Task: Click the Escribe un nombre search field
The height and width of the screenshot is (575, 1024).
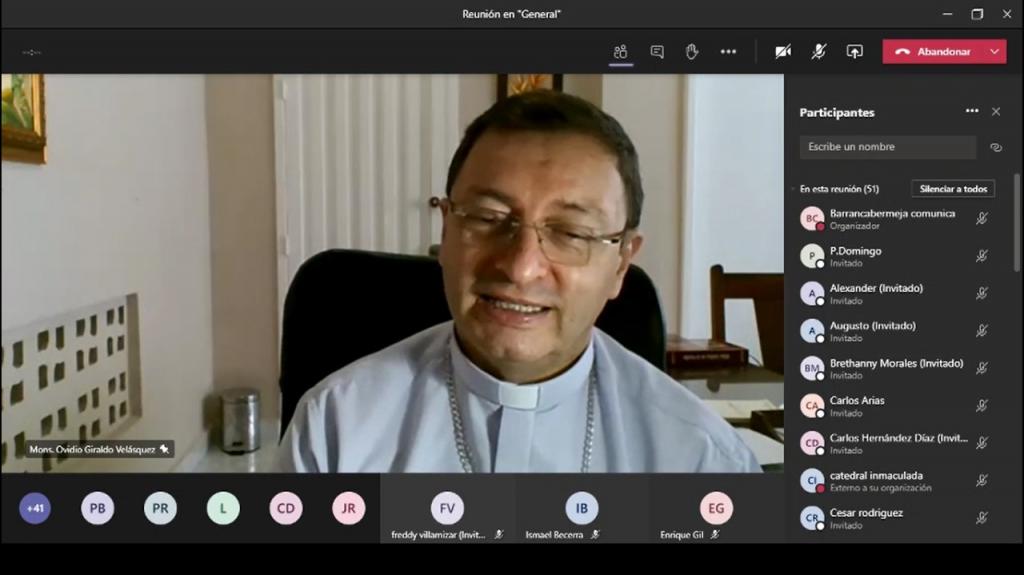Action: coord(887,147)
